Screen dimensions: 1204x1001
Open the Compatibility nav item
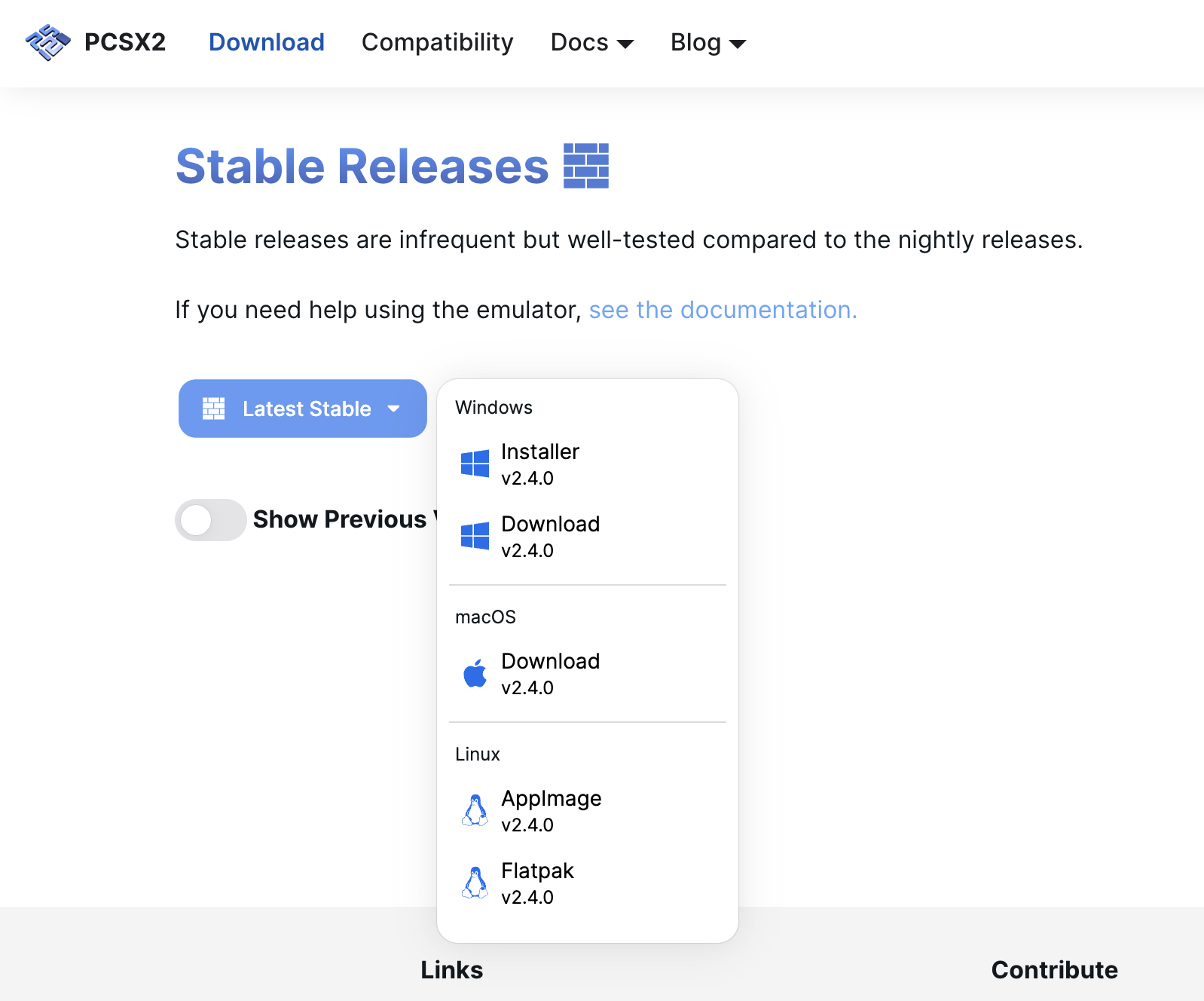(x=437, y=43)
